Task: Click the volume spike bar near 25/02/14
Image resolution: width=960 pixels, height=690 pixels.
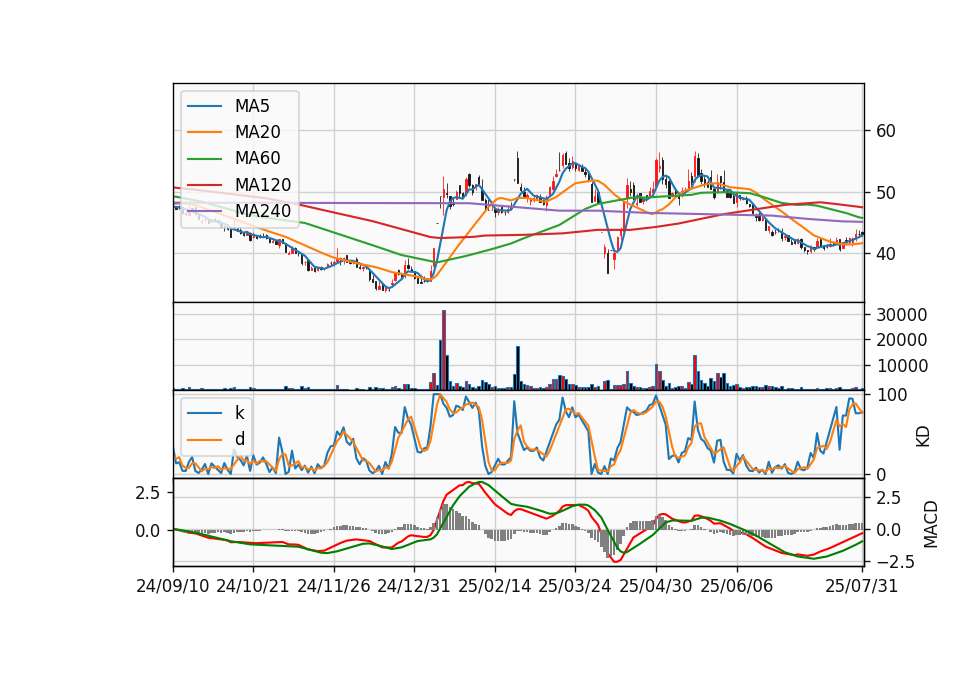Action: pos(518,368)
